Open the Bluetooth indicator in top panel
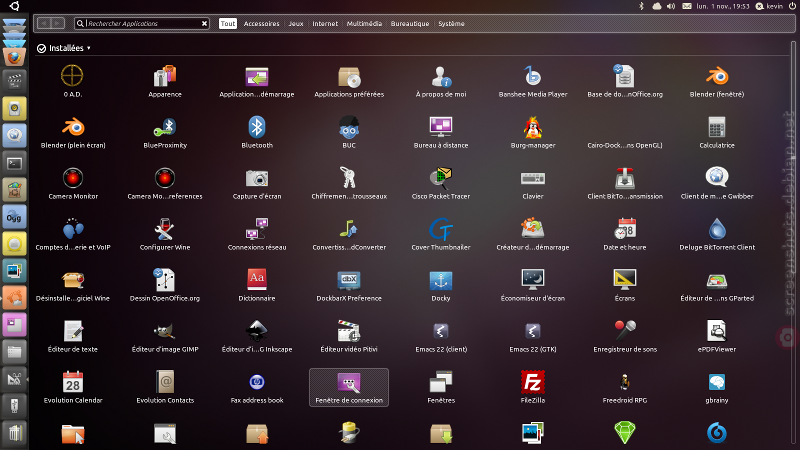This screenshot has height=450, width=800. click(642, 6)
